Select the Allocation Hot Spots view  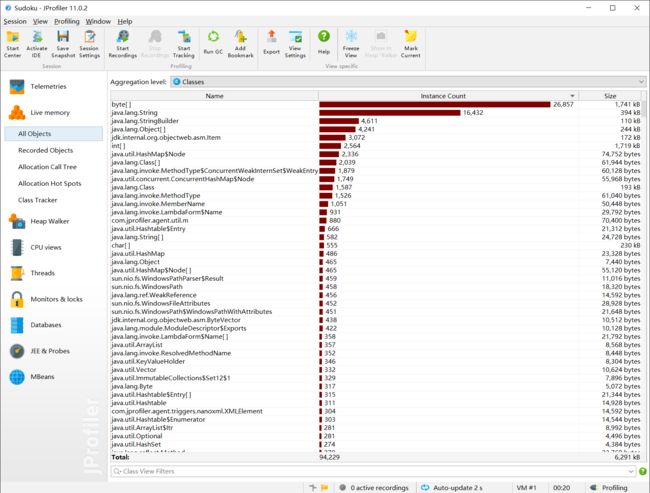[50, 184]
